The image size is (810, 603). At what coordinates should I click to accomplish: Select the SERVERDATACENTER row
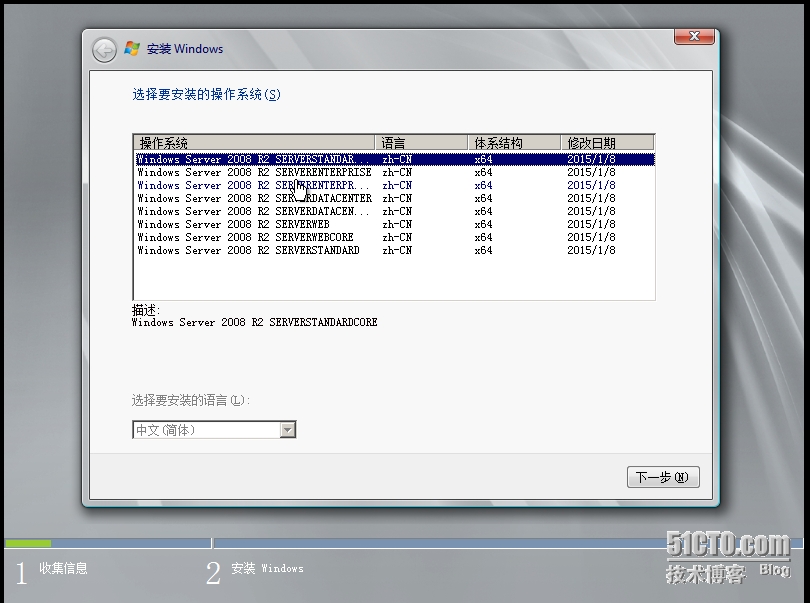[395, 198]
